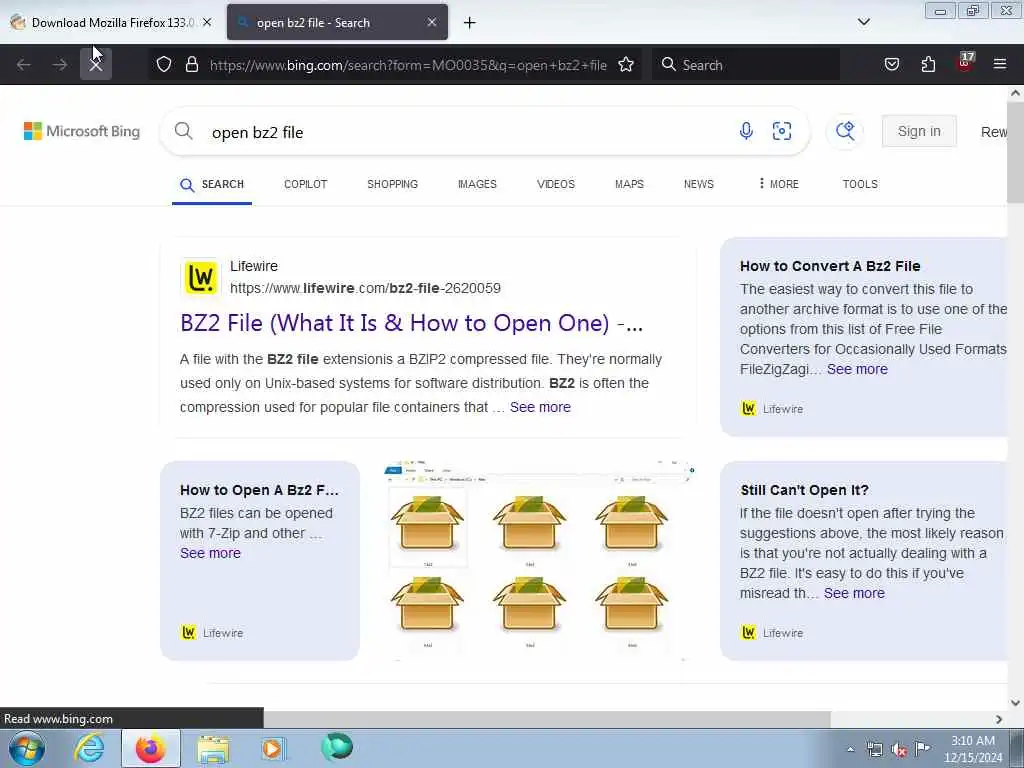Open Firefox hamburger application menu

click(1000, 64)
